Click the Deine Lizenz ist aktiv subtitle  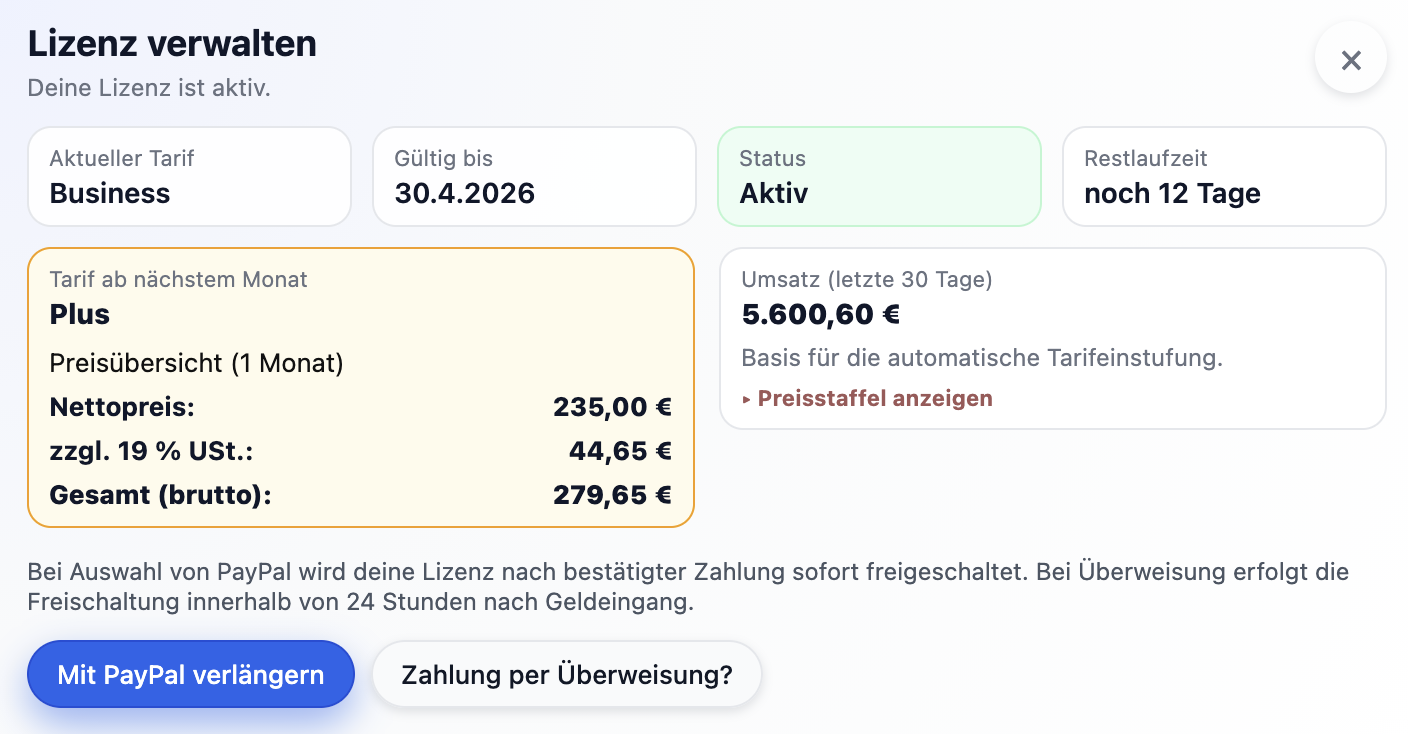point(149,88)
